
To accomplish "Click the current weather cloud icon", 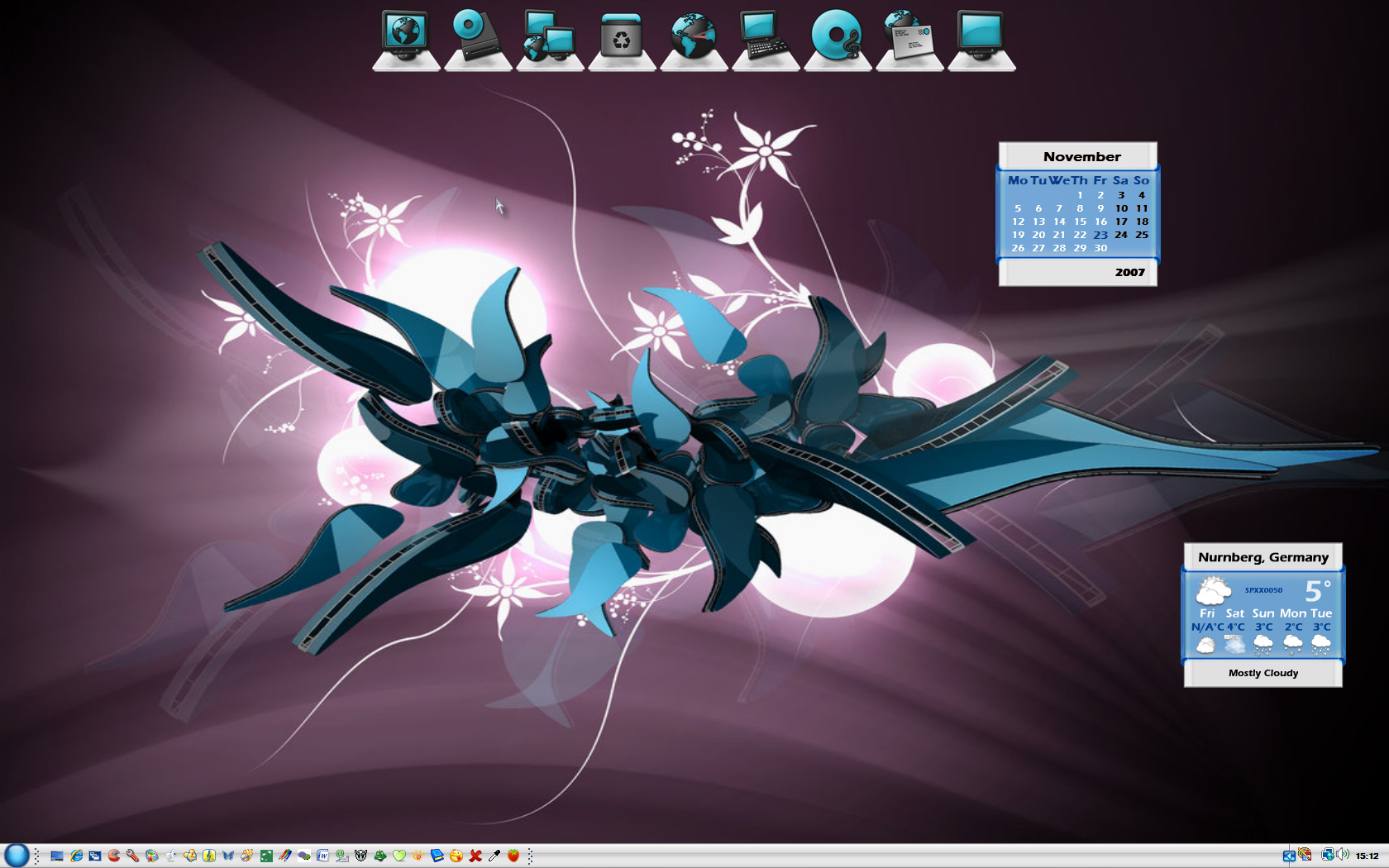I will pos(1213,590).
